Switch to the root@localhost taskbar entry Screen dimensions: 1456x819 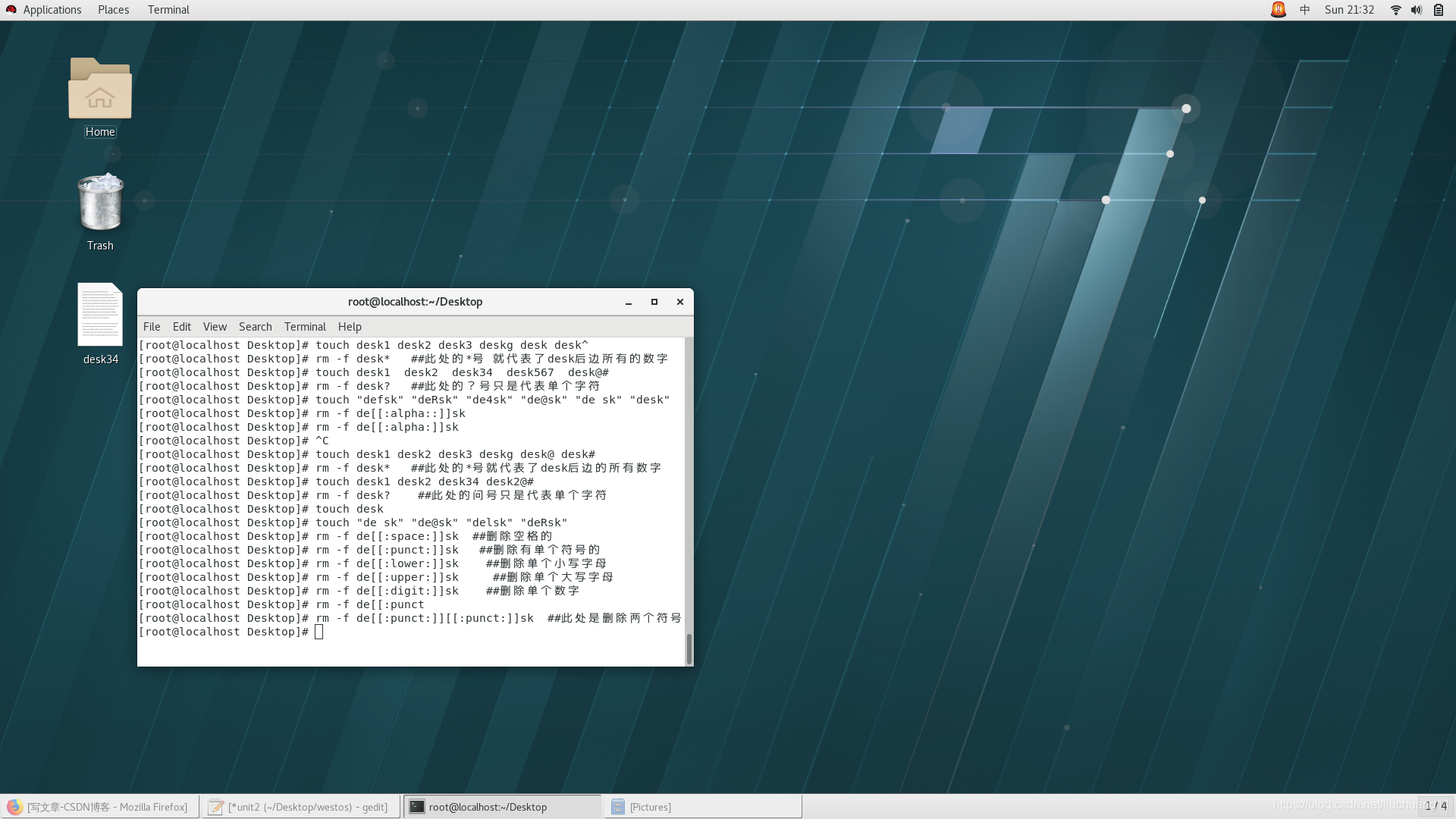pyautogui.click(x=503, y=807)
